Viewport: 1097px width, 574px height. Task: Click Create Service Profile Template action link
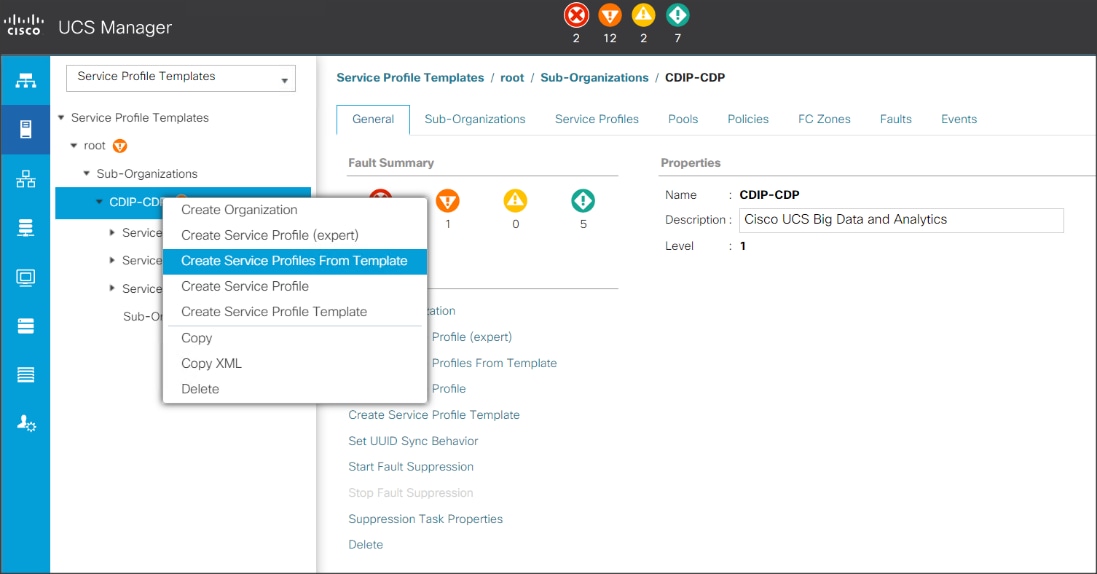(434, 415)
